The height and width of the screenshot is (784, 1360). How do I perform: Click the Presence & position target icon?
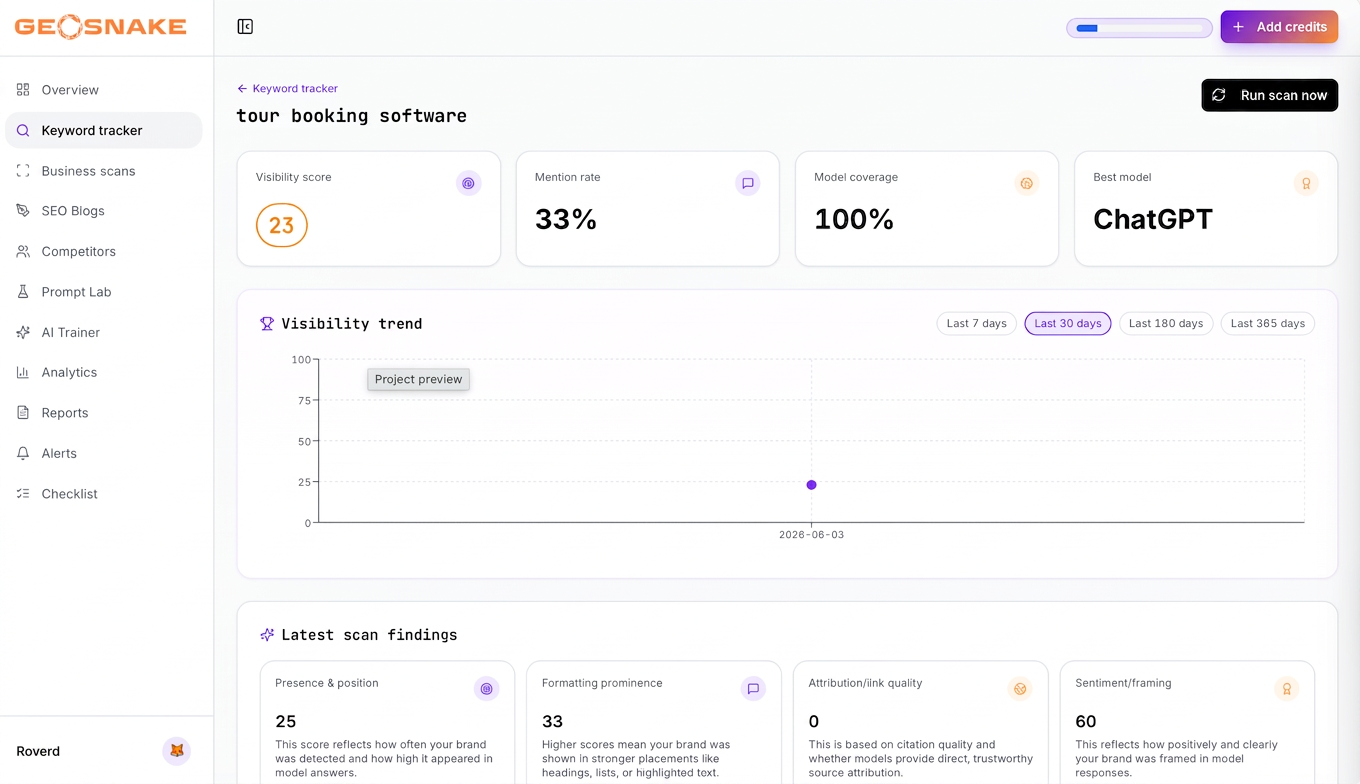point(486,689)
